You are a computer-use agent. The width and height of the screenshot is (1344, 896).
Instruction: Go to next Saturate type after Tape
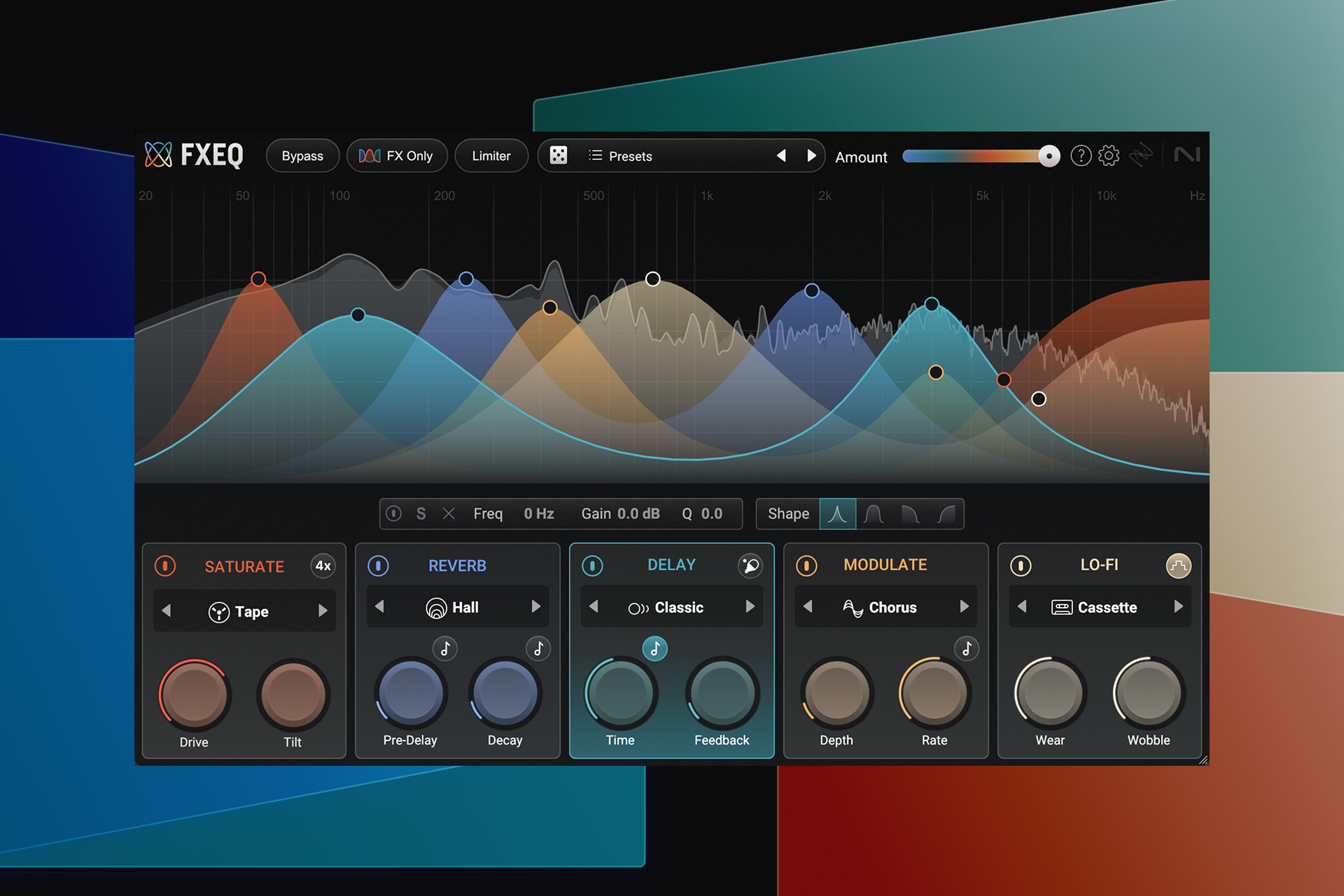pyautogui.click(x=323, y=611)
